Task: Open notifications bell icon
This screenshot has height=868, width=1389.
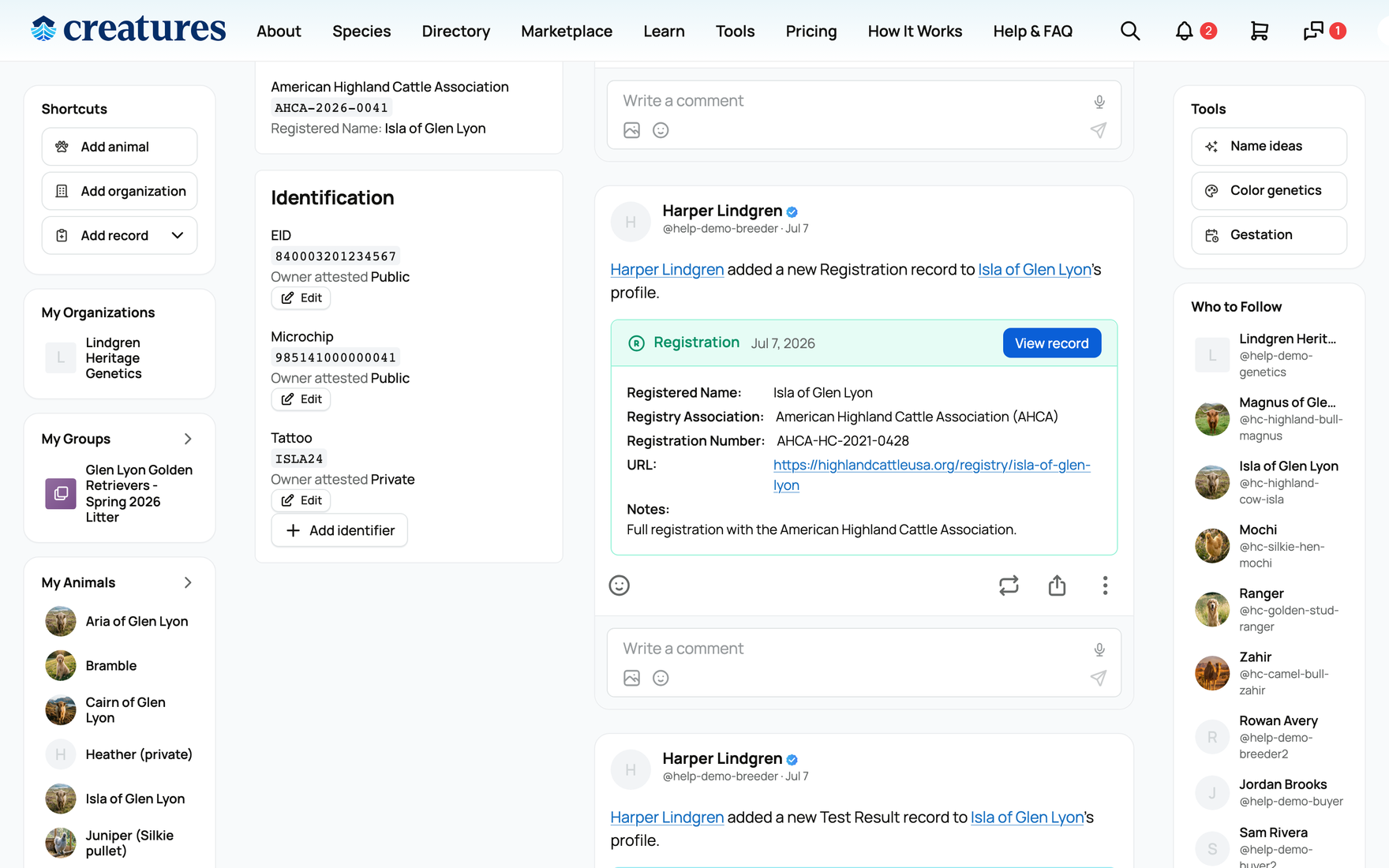Action: coord(1184,31)
